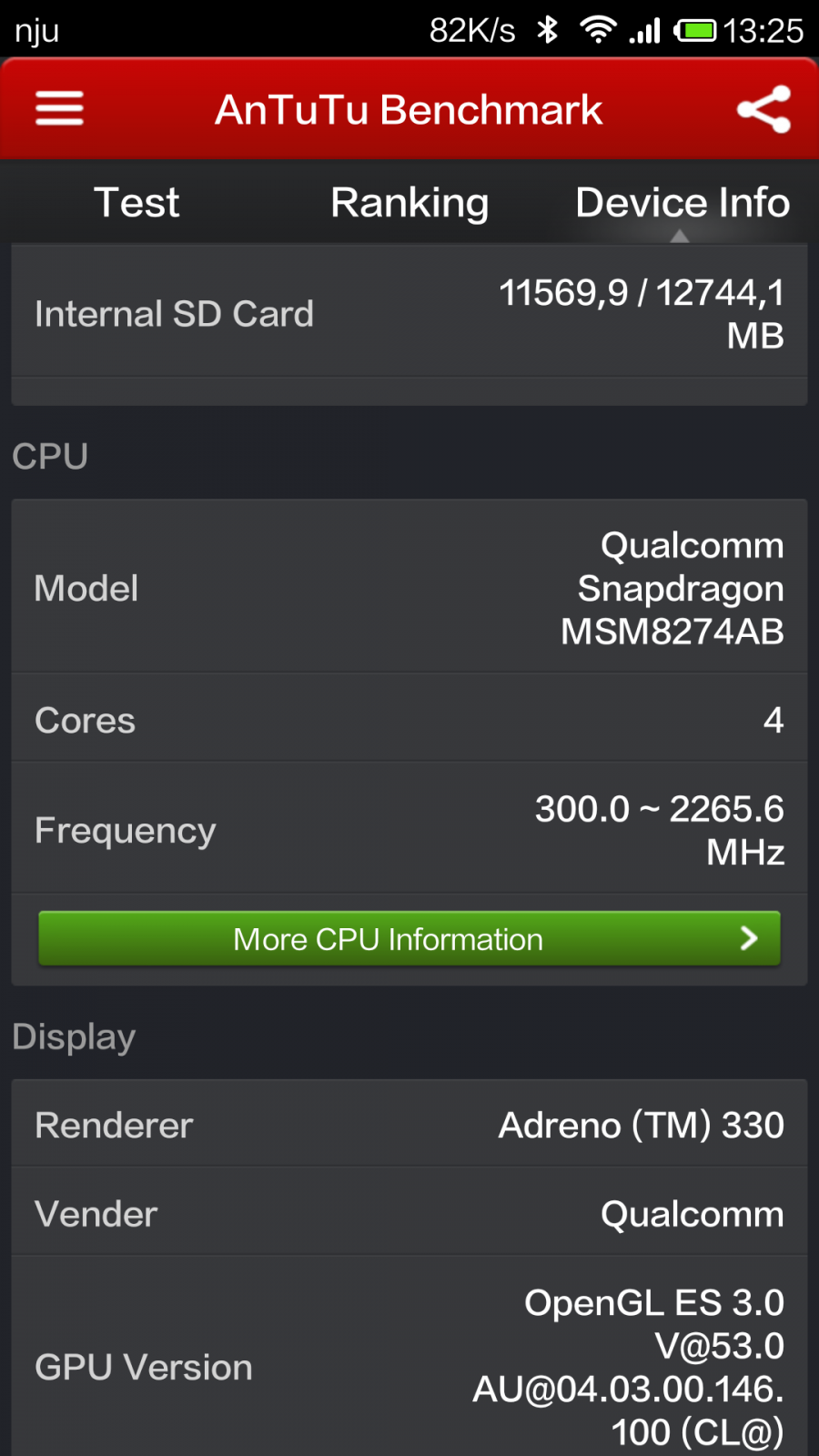Image resolution: width=819 pixels, height=1456 pixels.
Task: Tap the share icon in header
Action: 763,109
